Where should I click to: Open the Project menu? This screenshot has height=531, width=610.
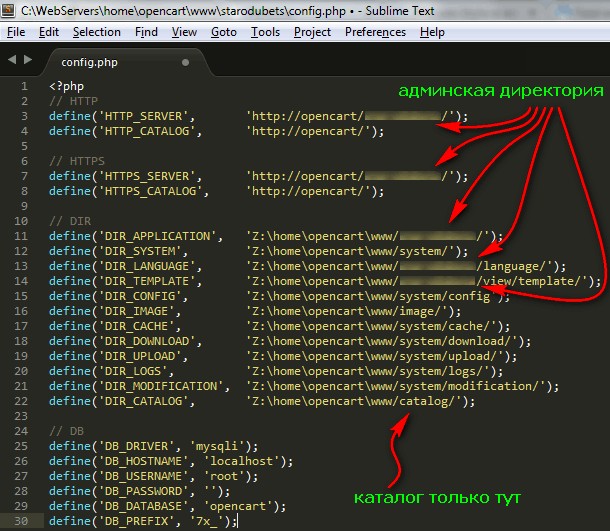[x=313, y=32]
